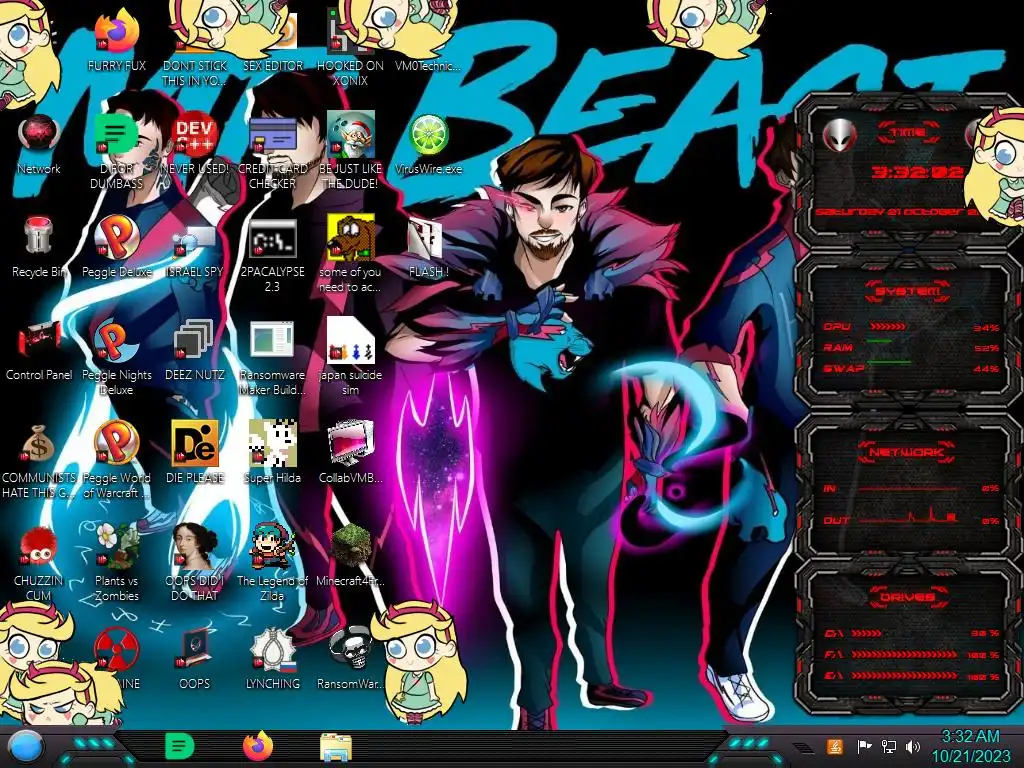1024x768 pixels.
Task: Launch NEVER USED! Dev-C++ shortcut
Action: click(194, 135)
